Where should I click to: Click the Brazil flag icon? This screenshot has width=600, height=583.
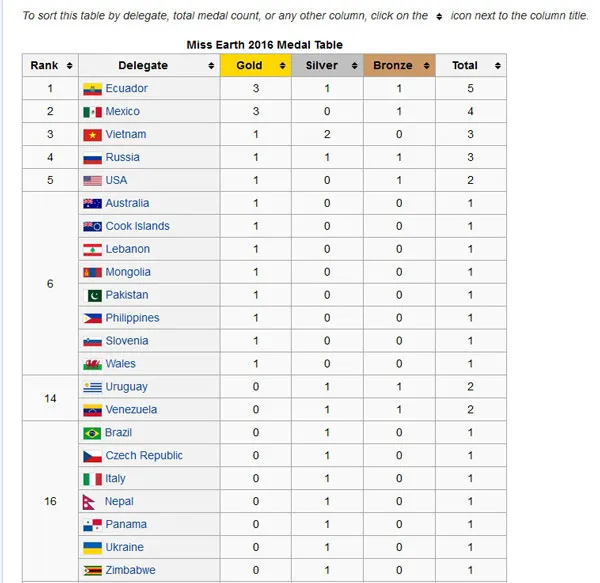click(x=92, y=433)
